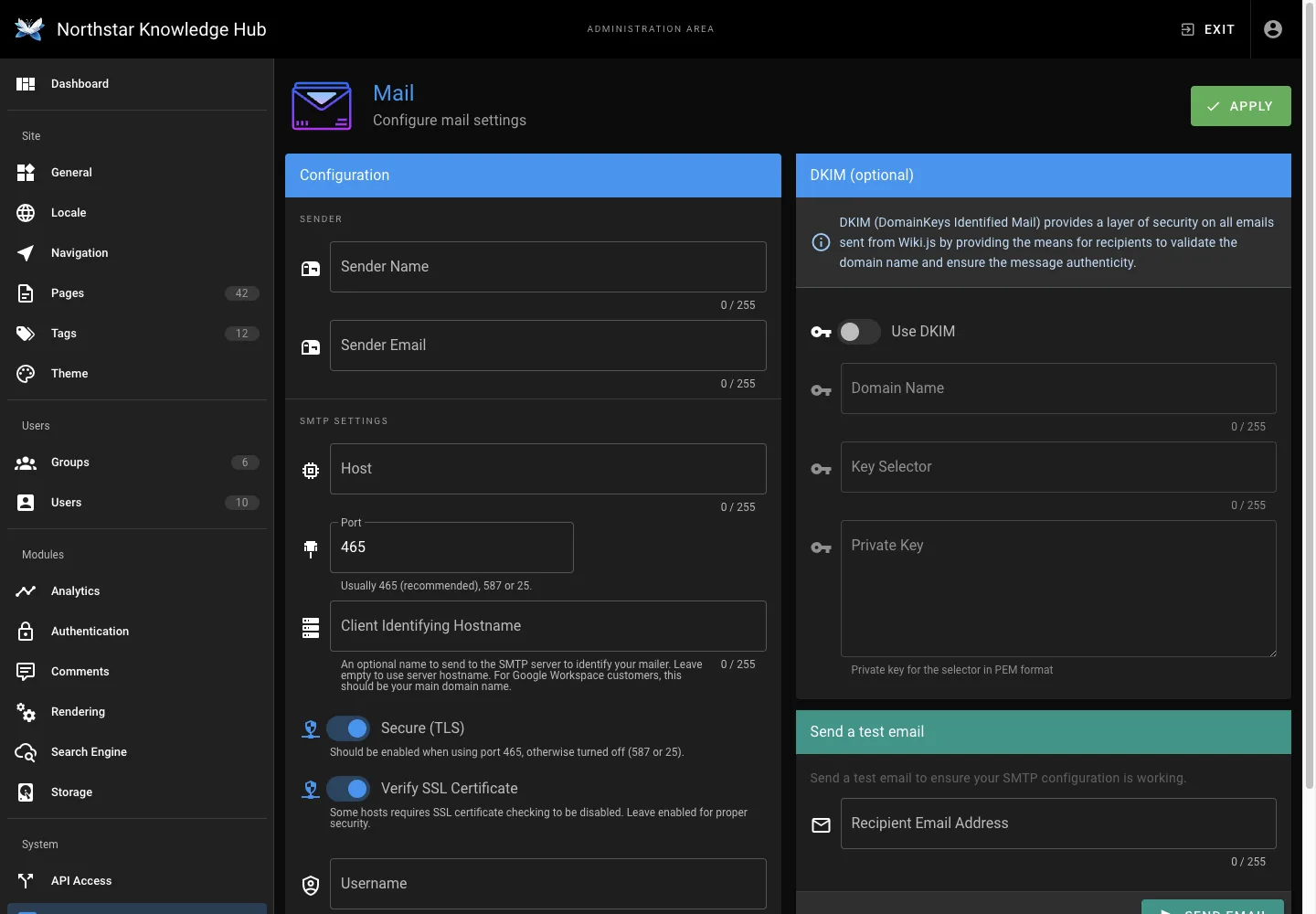Click the Locale globe icon
The height and width of the screenshot is (914, 1316).
(26, 213)
